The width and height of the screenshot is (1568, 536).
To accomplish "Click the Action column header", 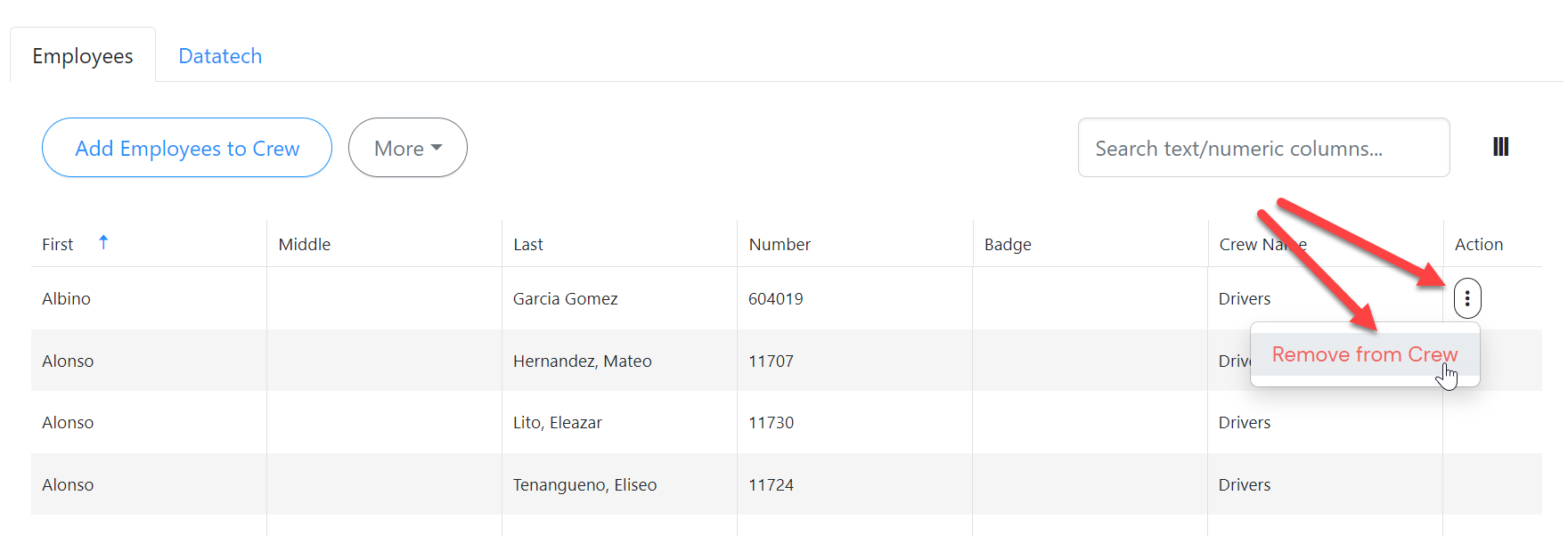I will click(x=1478, y=245).
